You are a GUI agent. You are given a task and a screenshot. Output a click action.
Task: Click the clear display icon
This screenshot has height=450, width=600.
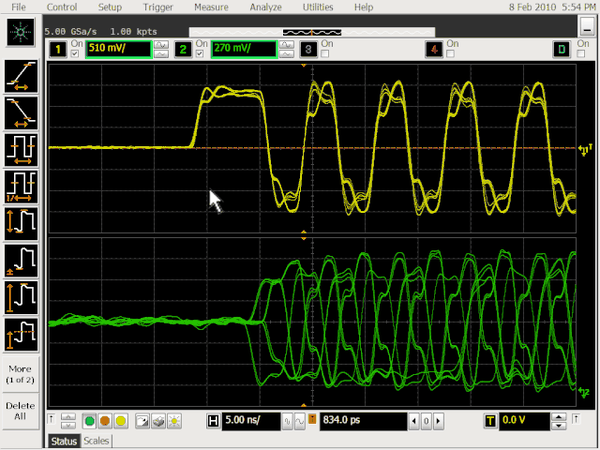pyautogui.click(x=142, y=421)
